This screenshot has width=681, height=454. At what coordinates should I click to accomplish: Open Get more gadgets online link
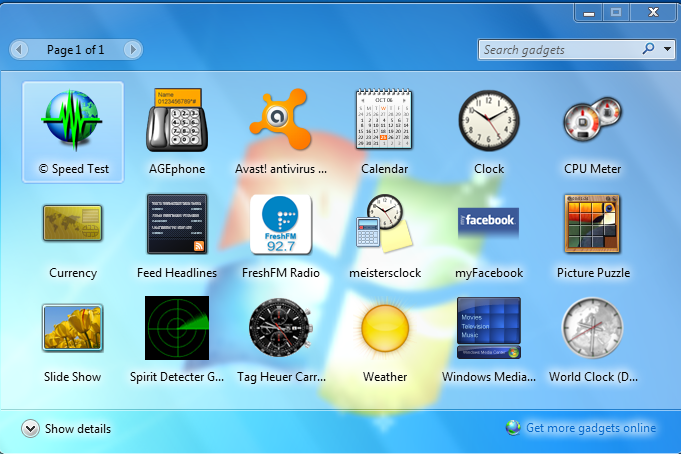point(591,428)
